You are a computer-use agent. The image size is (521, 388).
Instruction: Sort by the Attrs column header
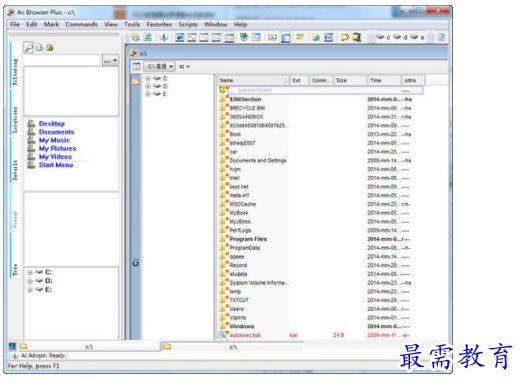point(413,81)
